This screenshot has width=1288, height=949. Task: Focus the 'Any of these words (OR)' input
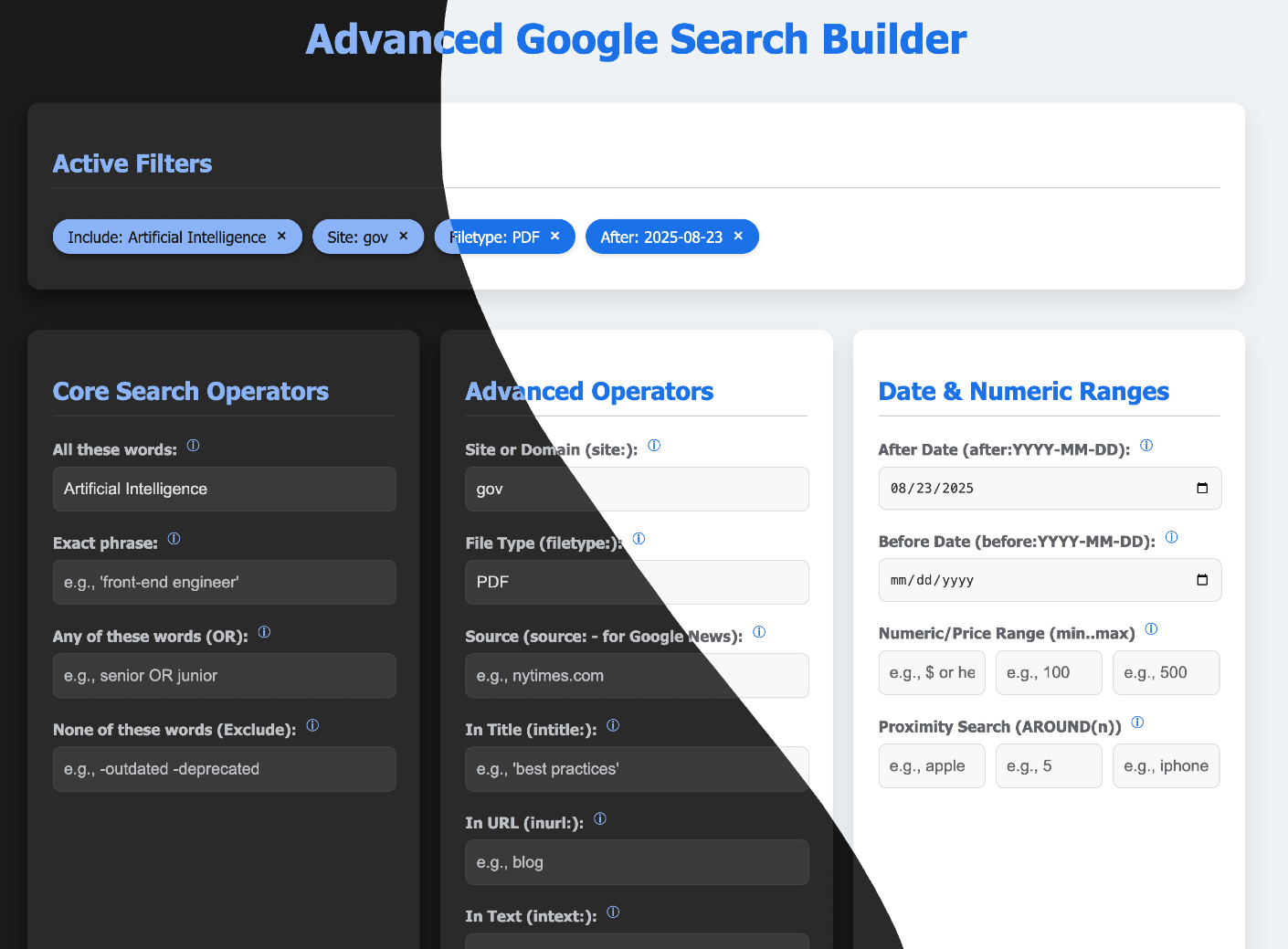coord(225,675)
